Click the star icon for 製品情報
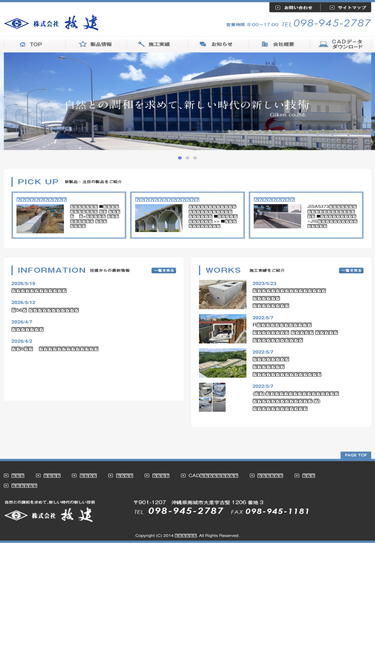This screenshot has height=667, width=375. click(x=82, y=44)
